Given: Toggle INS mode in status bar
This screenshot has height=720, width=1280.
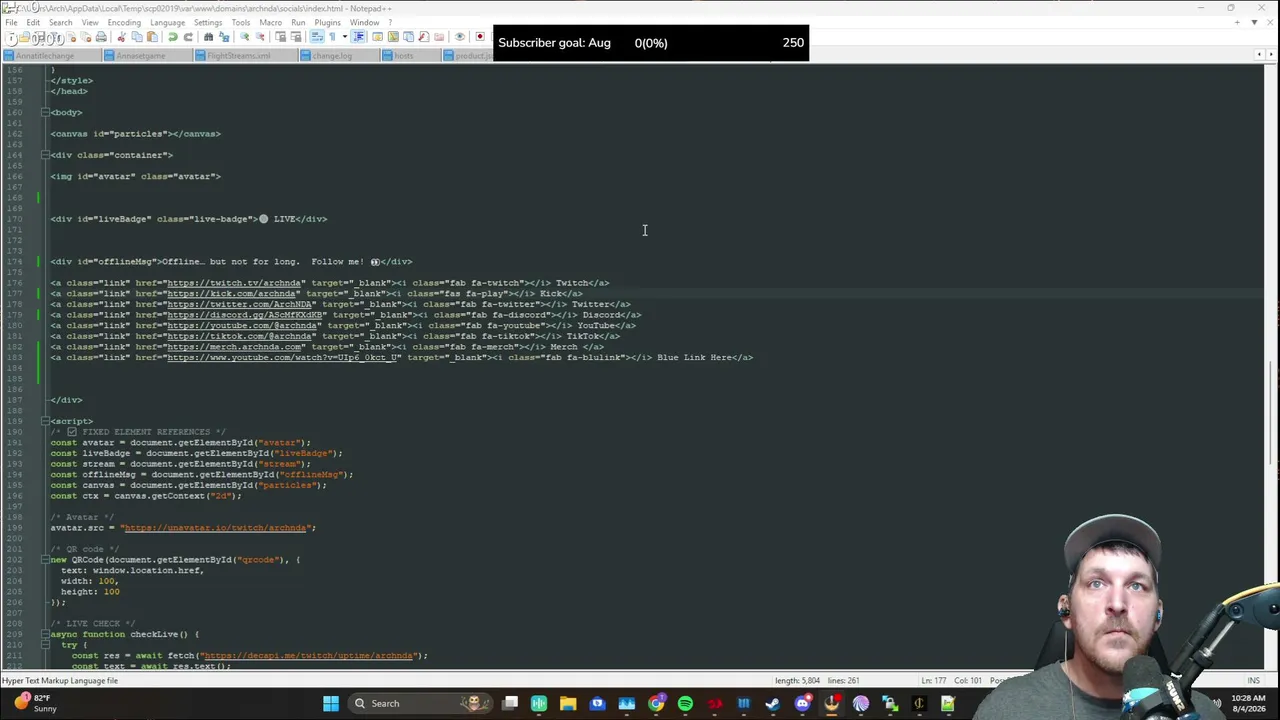Looking at the screenshot, I should point(1253,681).
